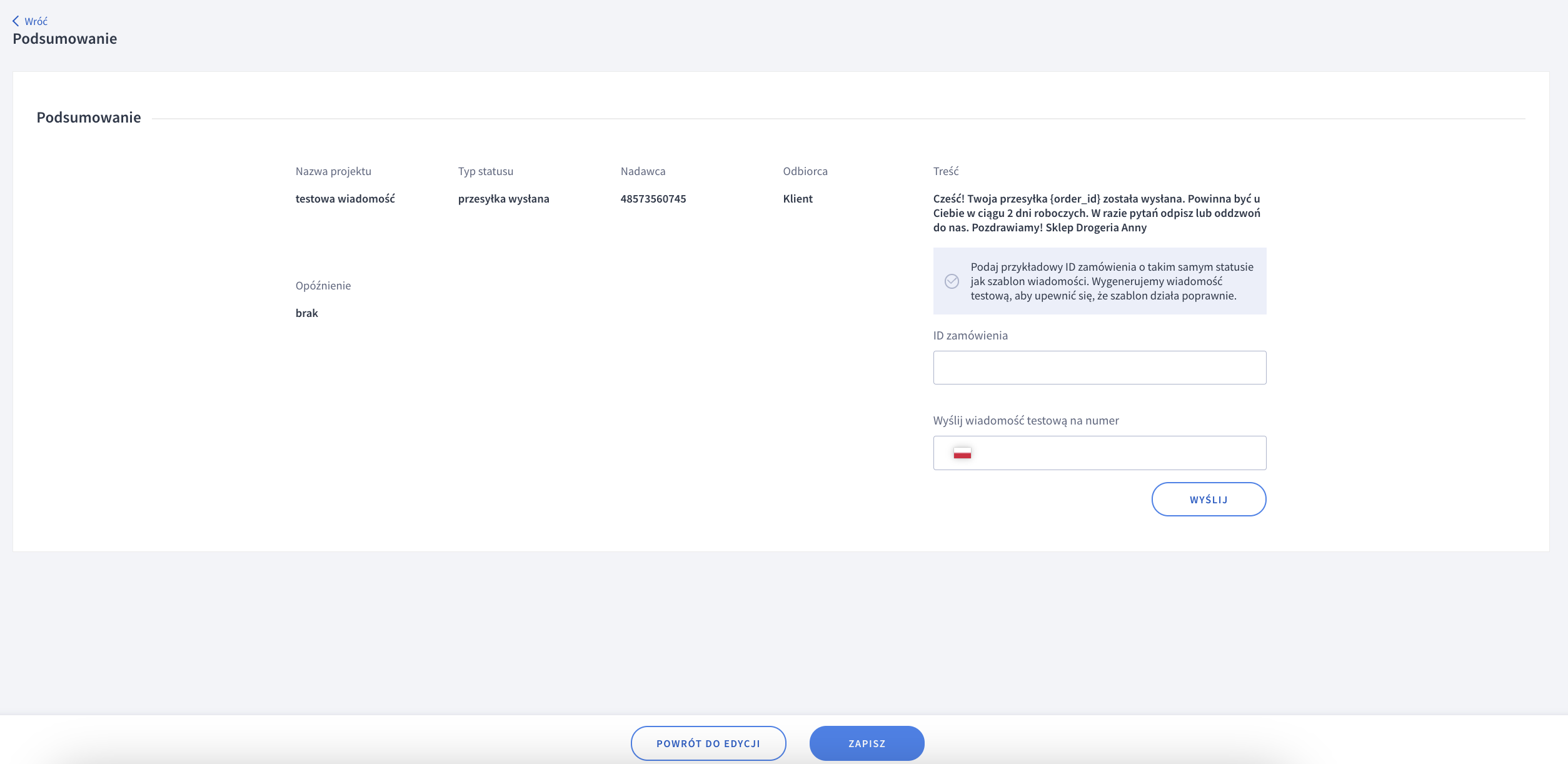Click status value przesyłka wysłana

point(503,199)
